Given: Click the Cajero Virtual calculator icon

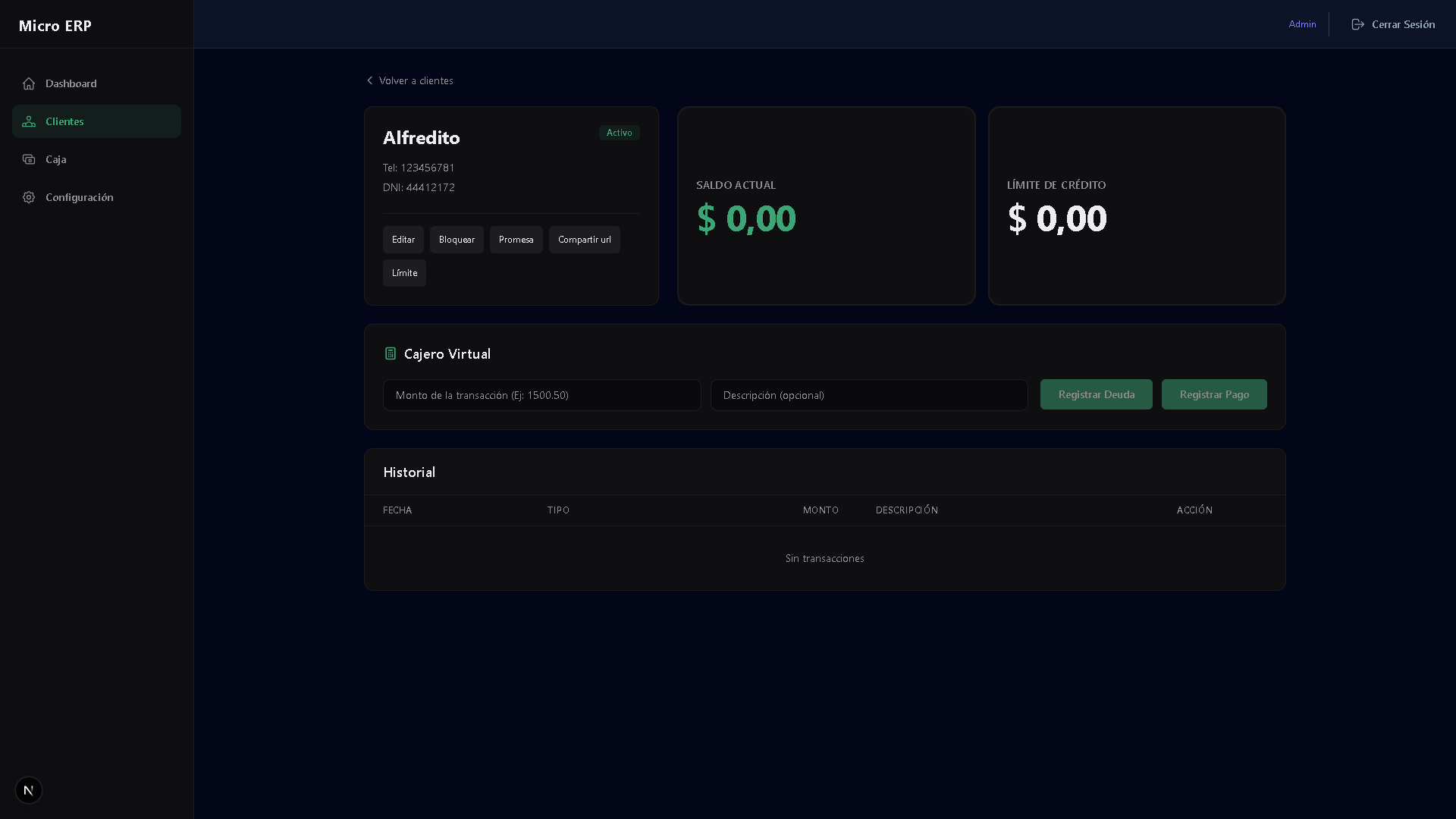Looking at the screenshot, I should pos(391,353).
